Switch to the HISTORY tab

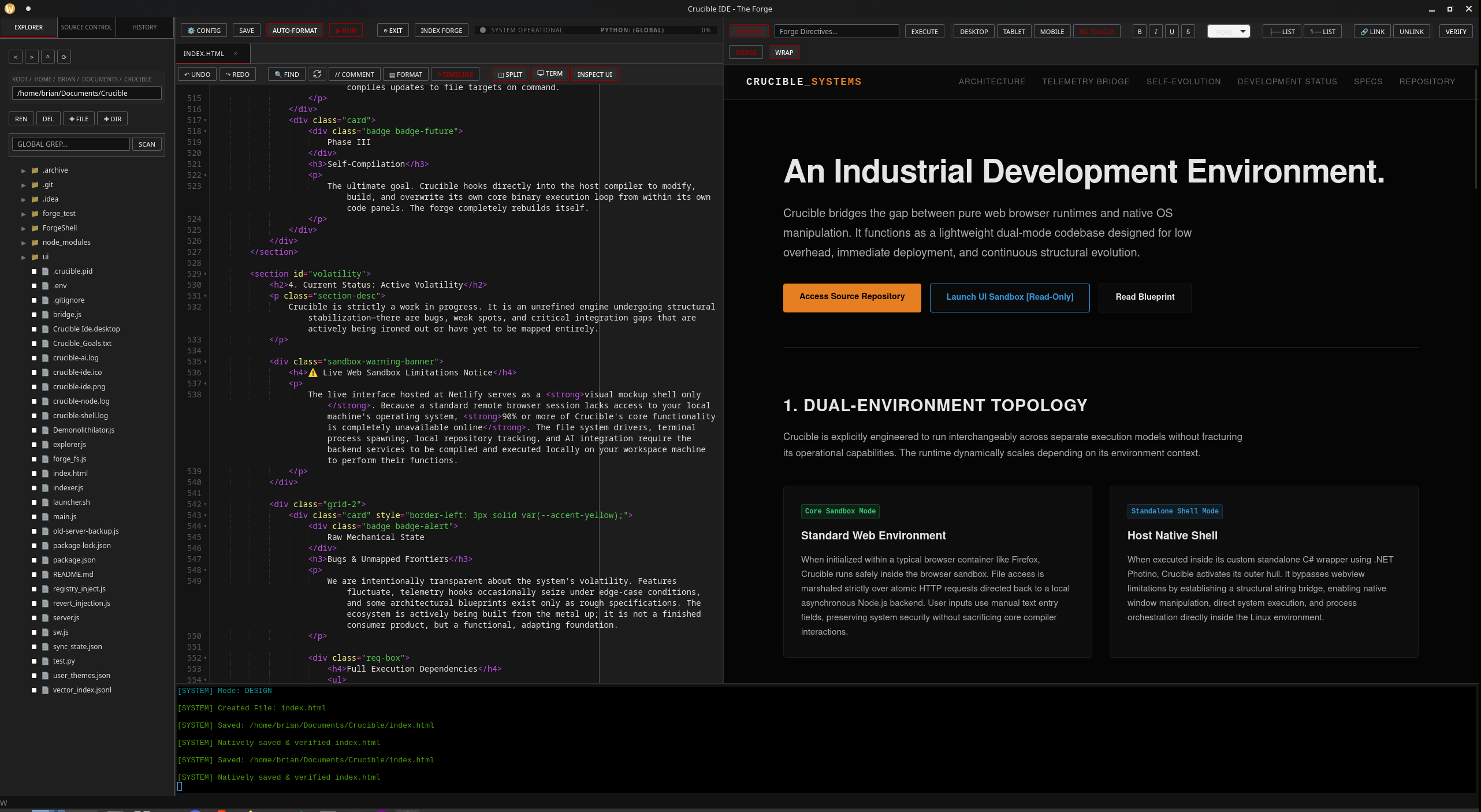(x=144, y=27)
